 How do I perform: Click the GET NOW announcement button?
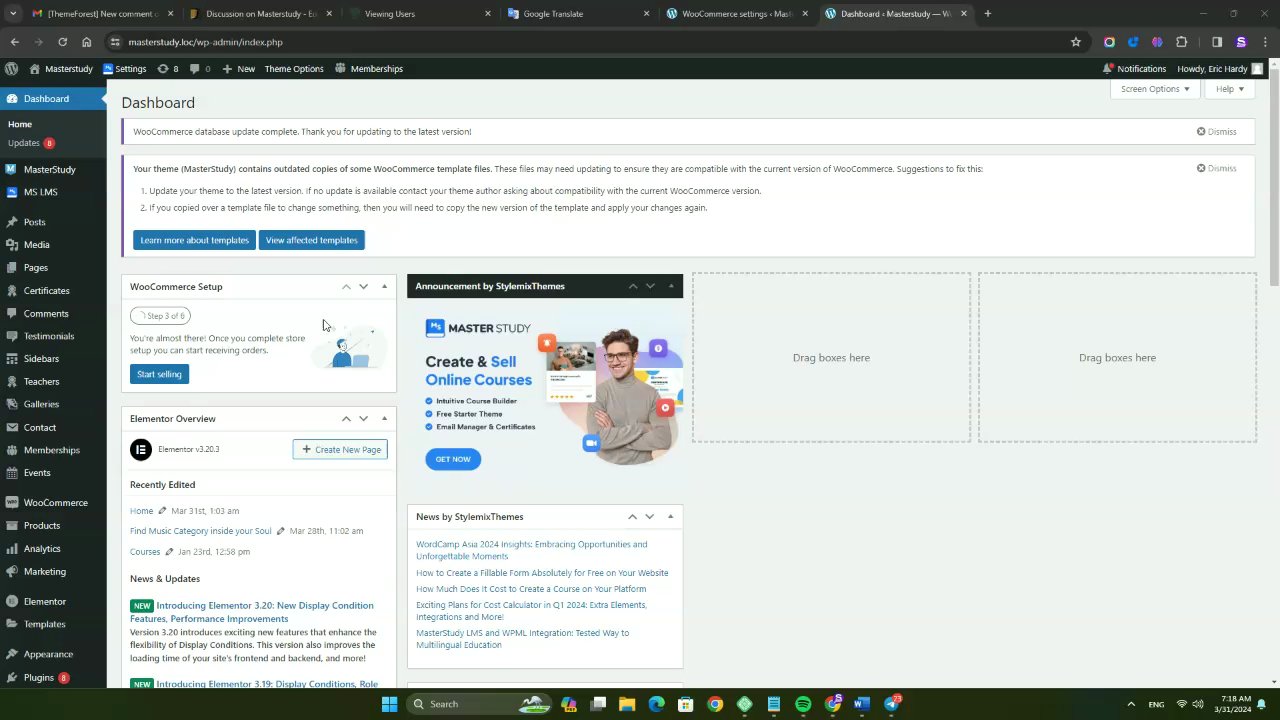click(453, 459)
